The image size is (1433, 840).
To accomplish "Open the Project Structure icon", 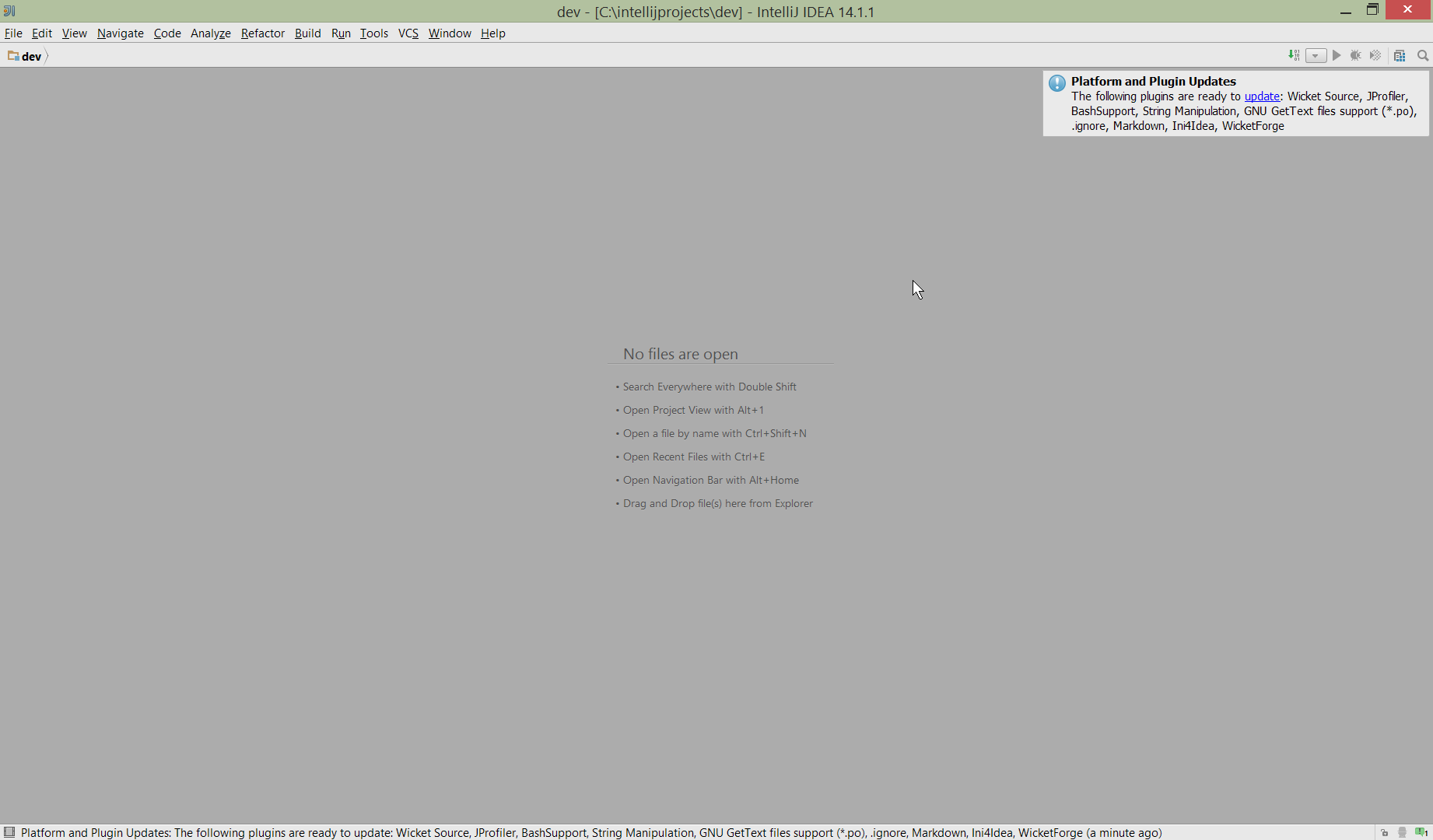I will [1400, 56].
